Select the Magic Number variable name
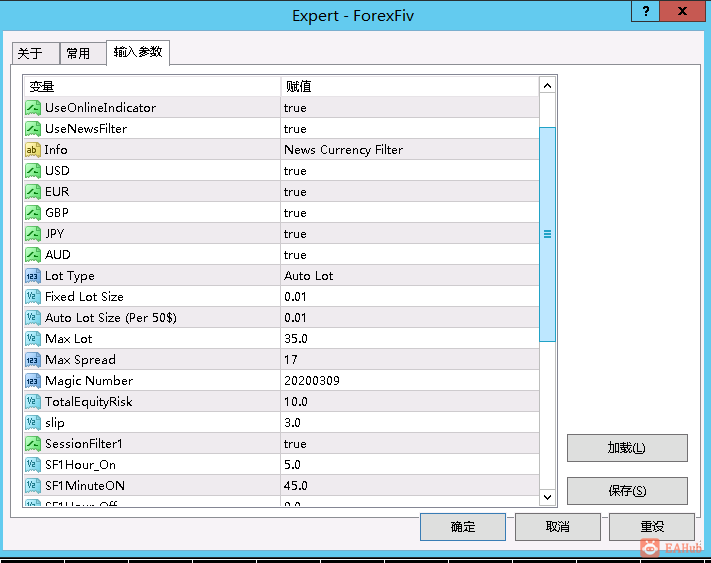This screenshot has height=563, width=711. click(x=89, y=381)
